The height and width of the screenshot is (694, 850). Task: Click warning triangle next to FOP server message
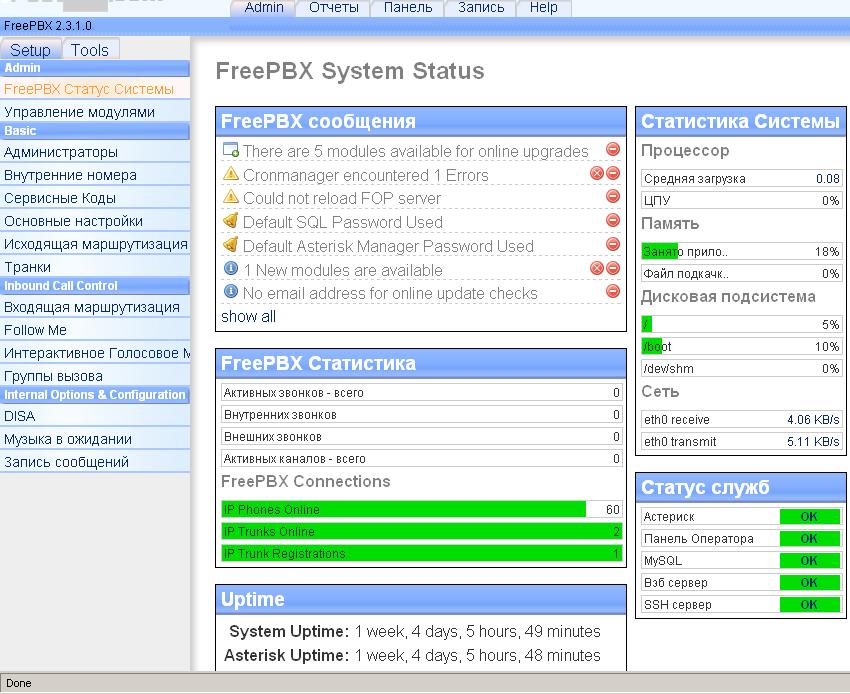pyautogui.click(x=231, y=197)
